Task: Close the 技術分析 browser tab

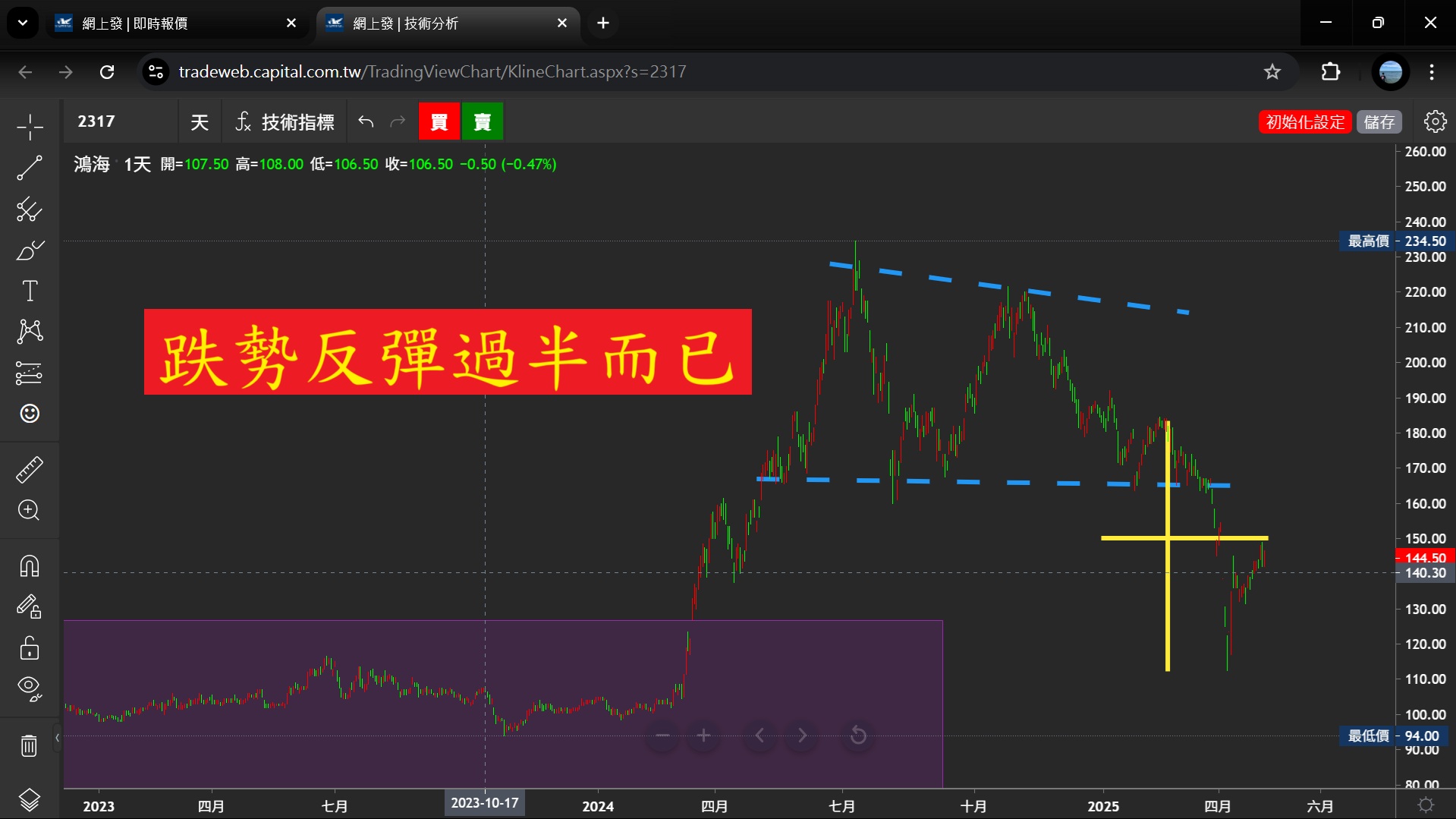Action: click(x=562, y=24)
